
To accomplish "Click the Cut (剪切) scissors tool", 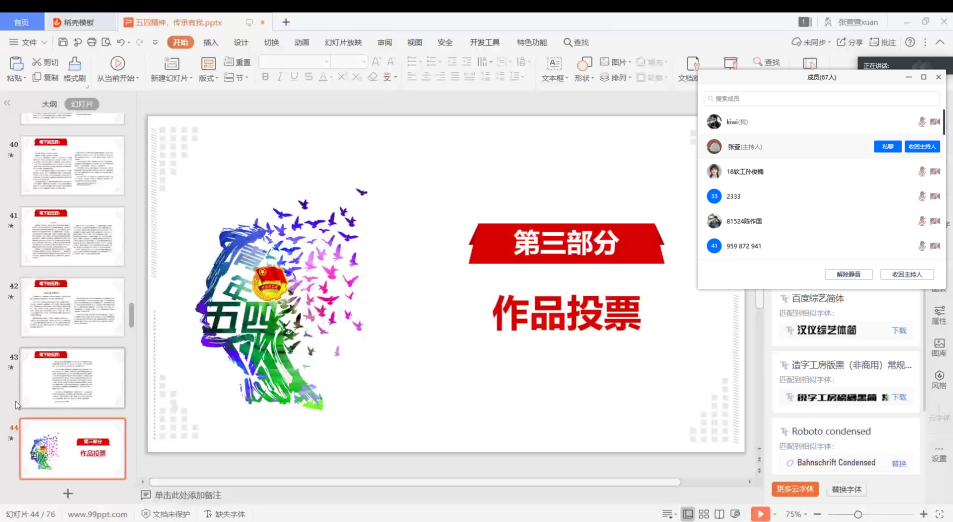I will (x=45, y=62).
